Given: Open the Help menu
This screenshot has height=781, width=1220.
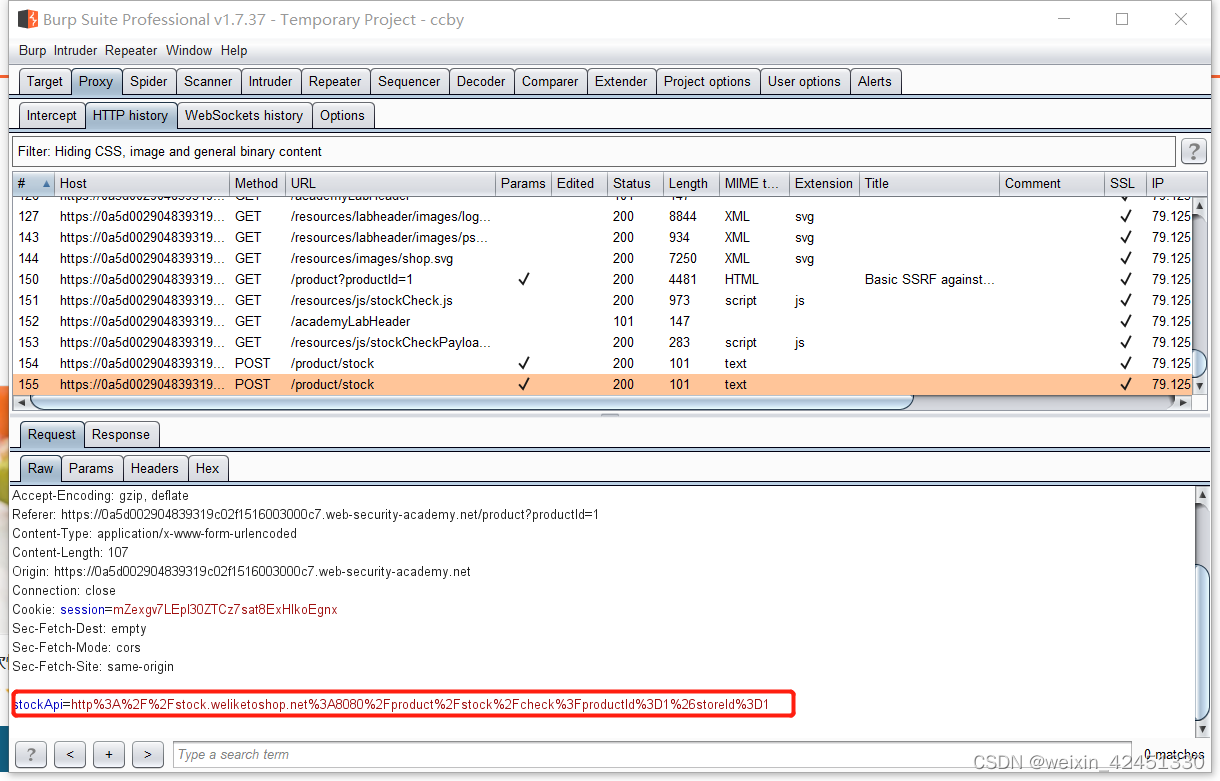Looking at the screenshot, I should coord(234,50).
